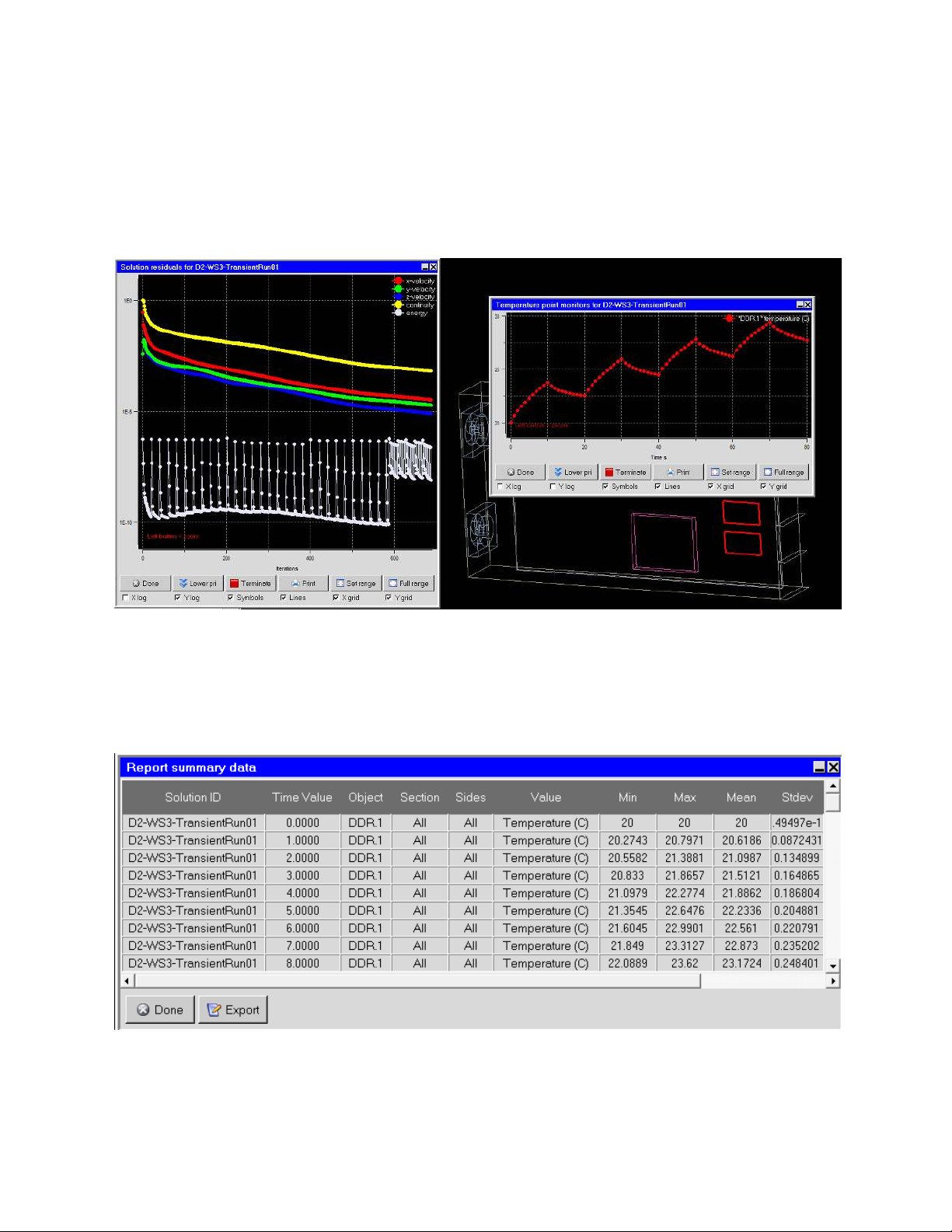Click the Time Value column header
The height and width of the screenshot is (1232, 952).
pos(302,797)
